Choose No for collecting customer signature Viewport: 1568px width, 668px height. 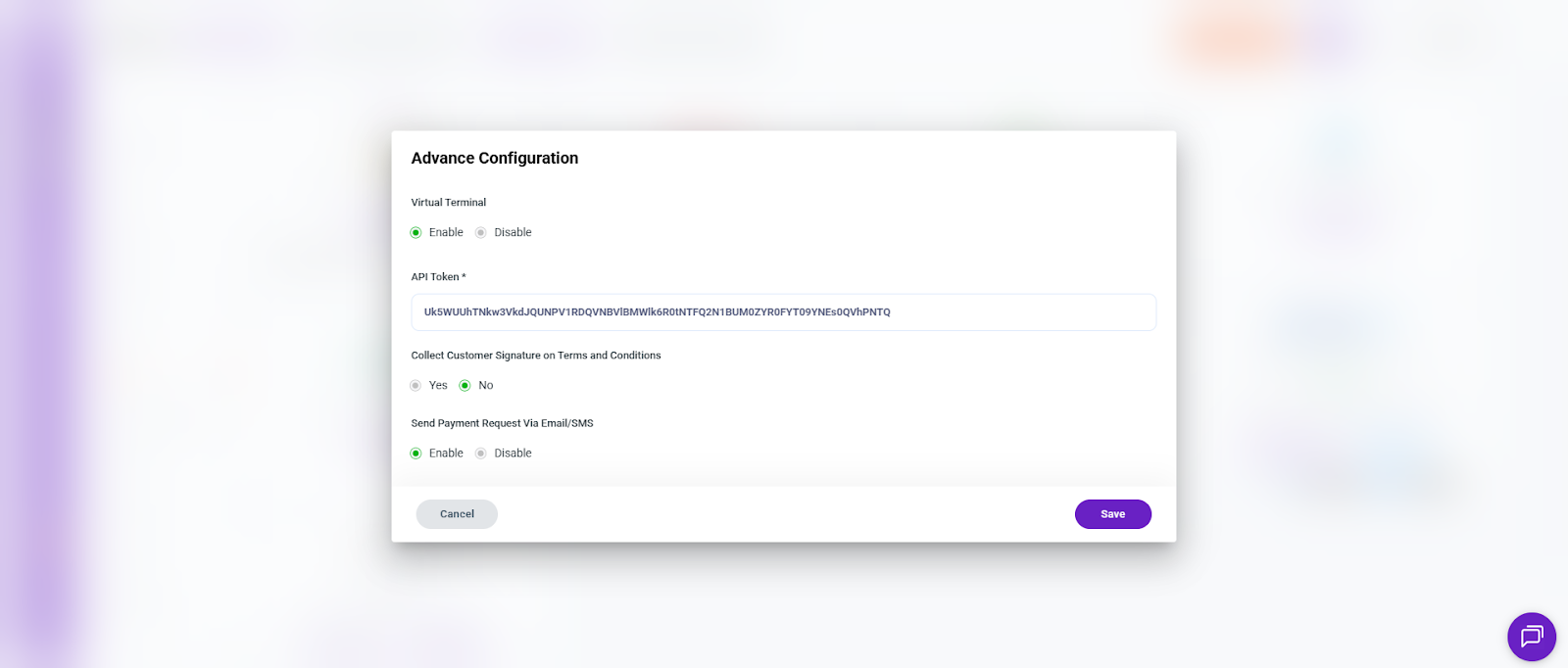465,385
